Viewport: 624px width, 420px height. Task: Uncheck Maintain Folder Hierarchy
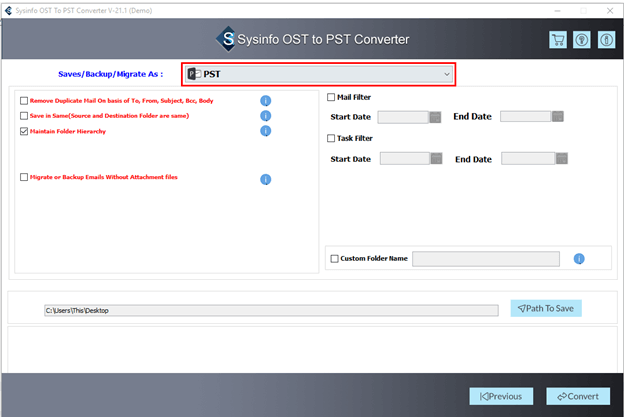[x=24, y=131]
